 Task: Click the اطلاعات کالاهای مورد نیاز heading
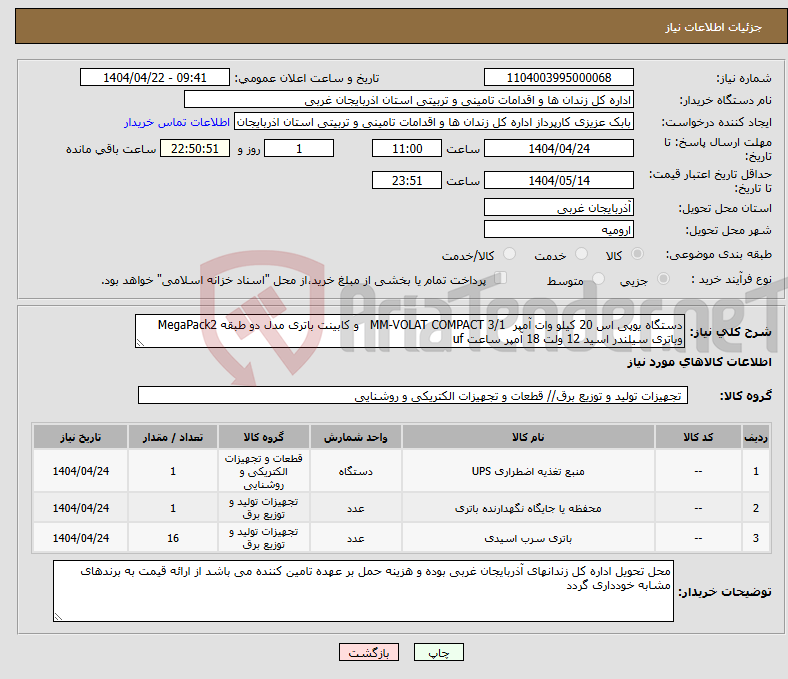[699, 362]
